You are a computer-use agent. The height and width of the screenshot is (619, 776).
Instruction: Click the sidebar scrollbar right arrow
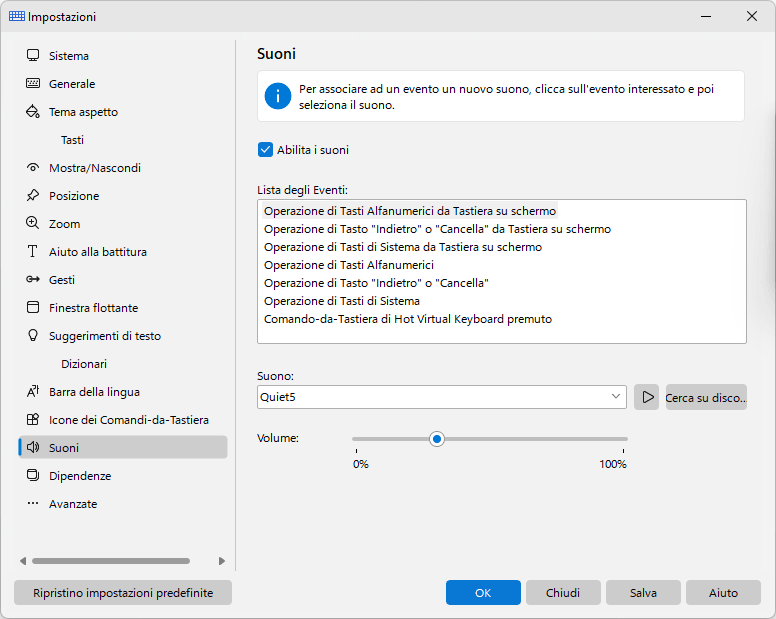(x=222, y=561)
